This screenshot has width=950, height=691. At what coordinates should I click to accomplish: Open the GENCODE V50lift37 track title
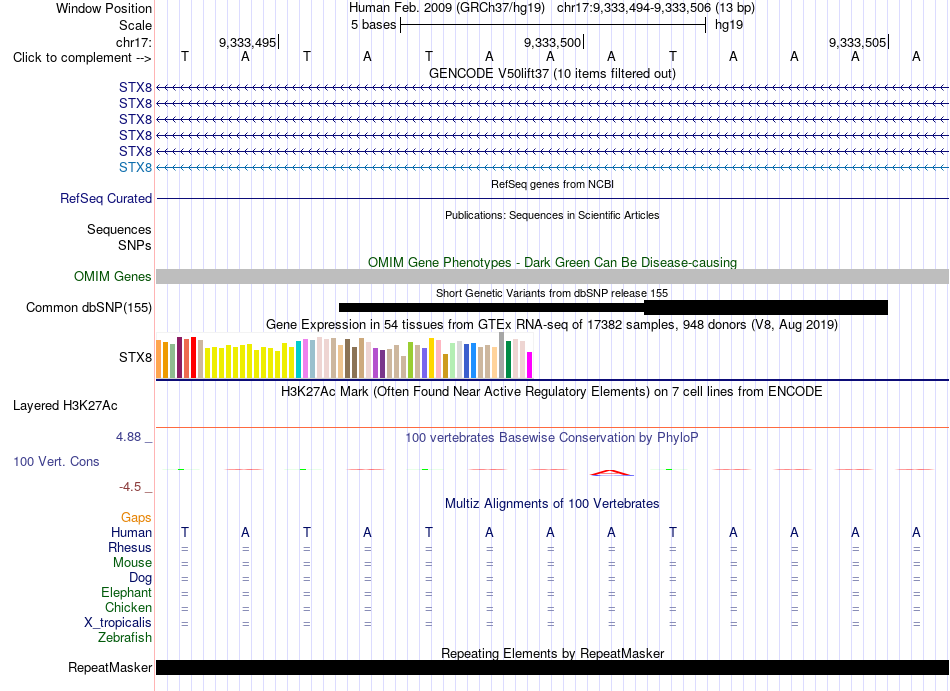(x=552, y=73)
